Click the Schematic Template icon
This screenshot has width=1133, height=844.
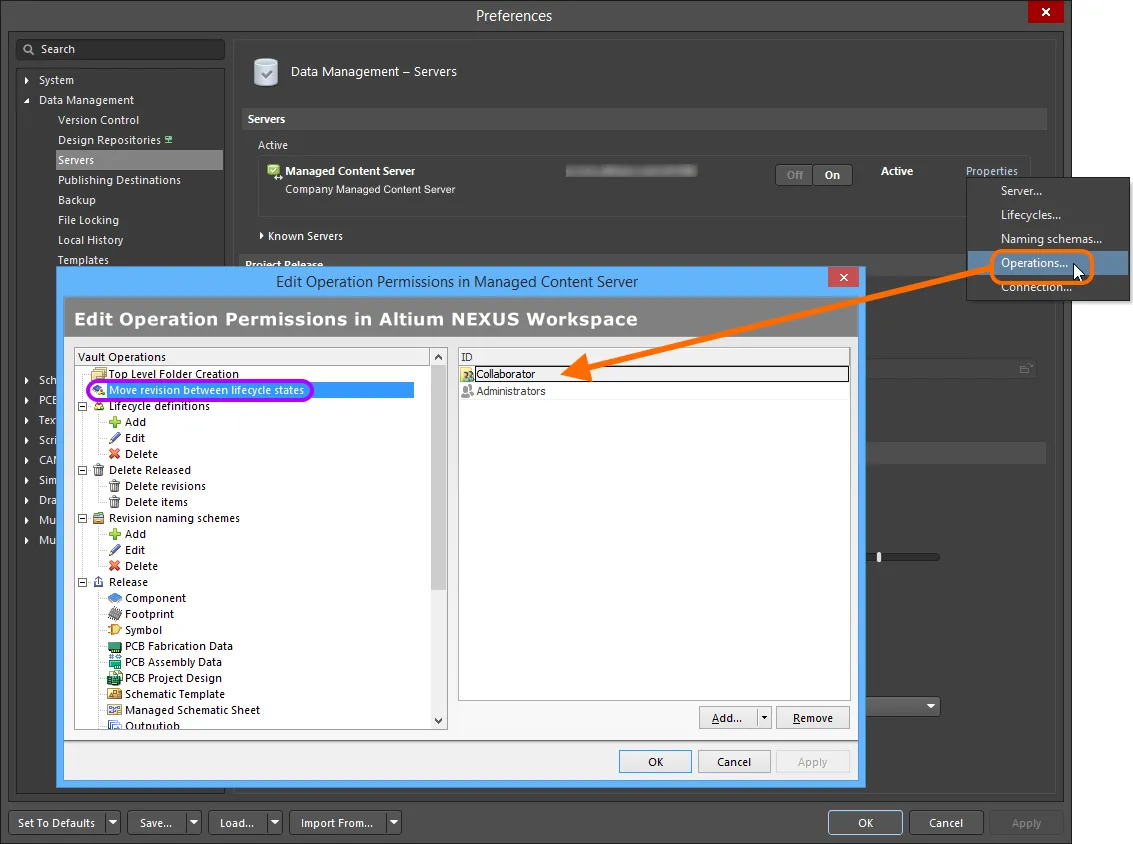click(x=115, y=694)
